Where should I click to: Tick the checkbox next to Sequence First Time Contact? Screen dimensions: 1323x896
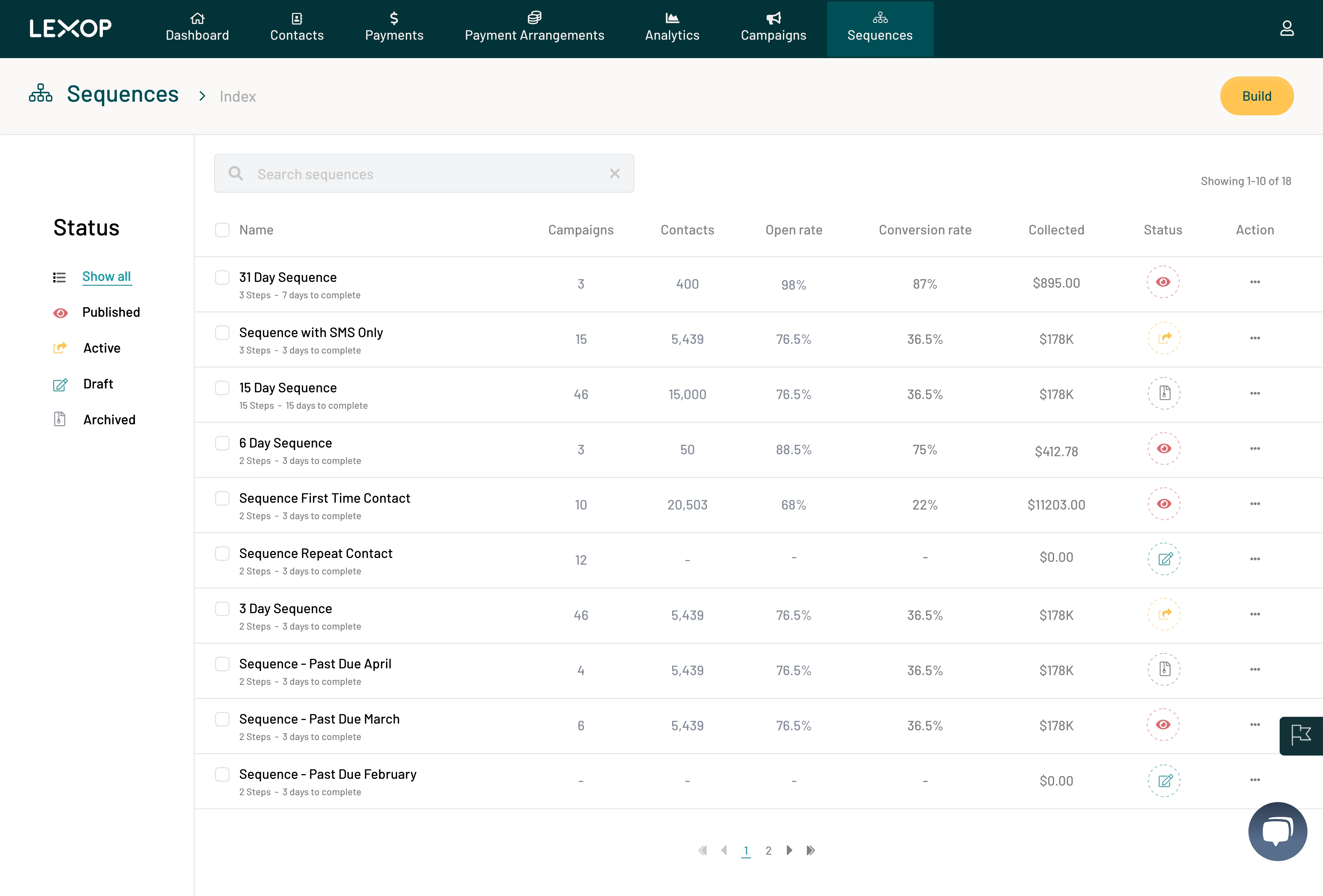pyautogui.click(x=222, y=498)
